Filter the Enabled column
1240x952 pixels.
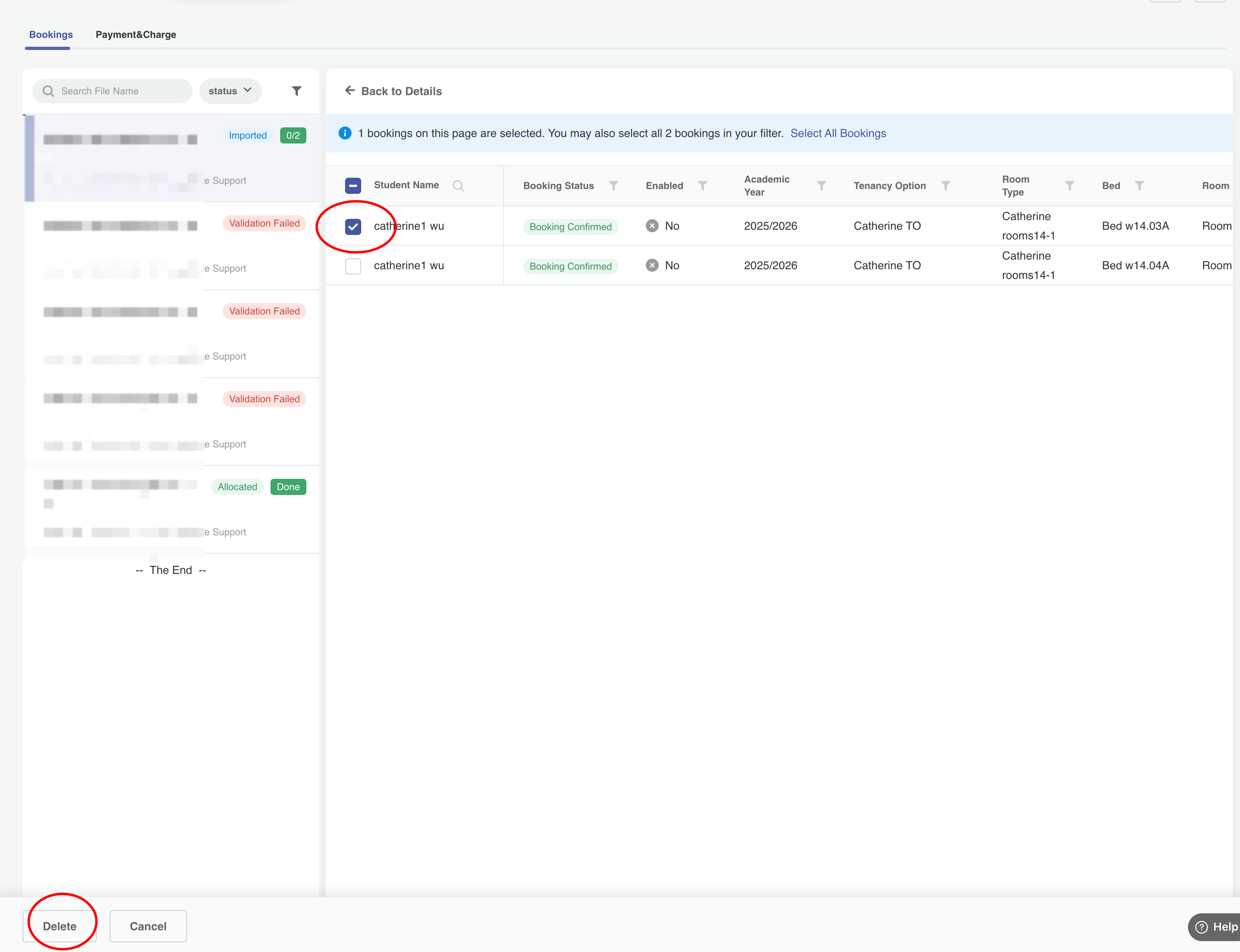click(702, 186)
